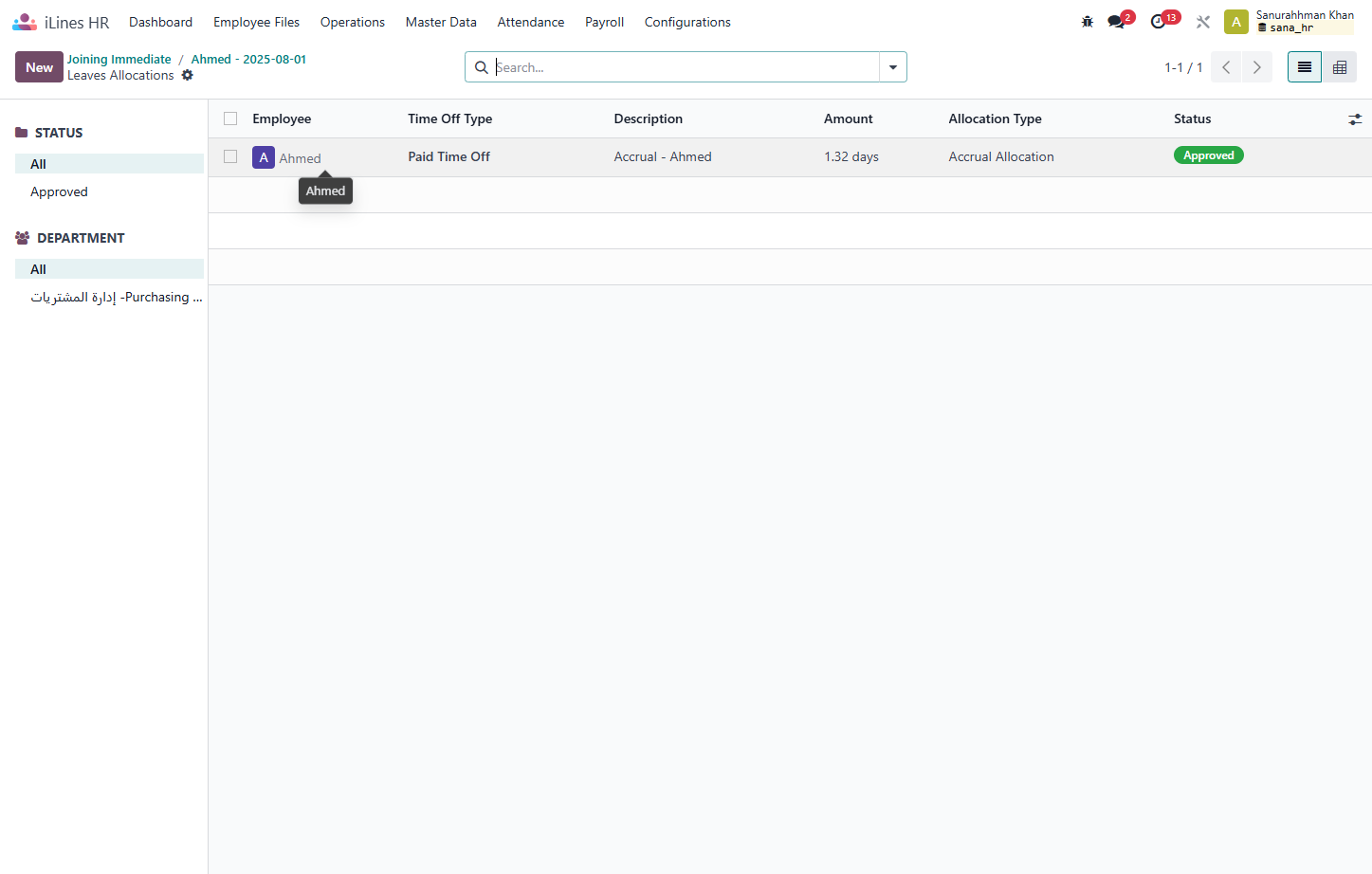The height and width of the screenshot is (874, 1372).
Task: Click the Approved status badge
Action: click(x=1209, y=155)
